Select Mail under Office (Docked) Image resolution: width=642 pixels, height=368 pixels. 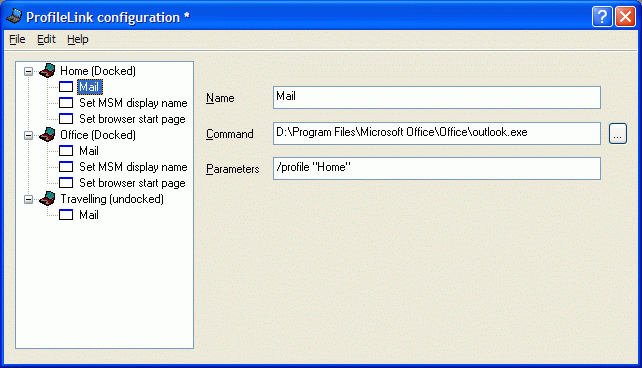coord(89,151)
